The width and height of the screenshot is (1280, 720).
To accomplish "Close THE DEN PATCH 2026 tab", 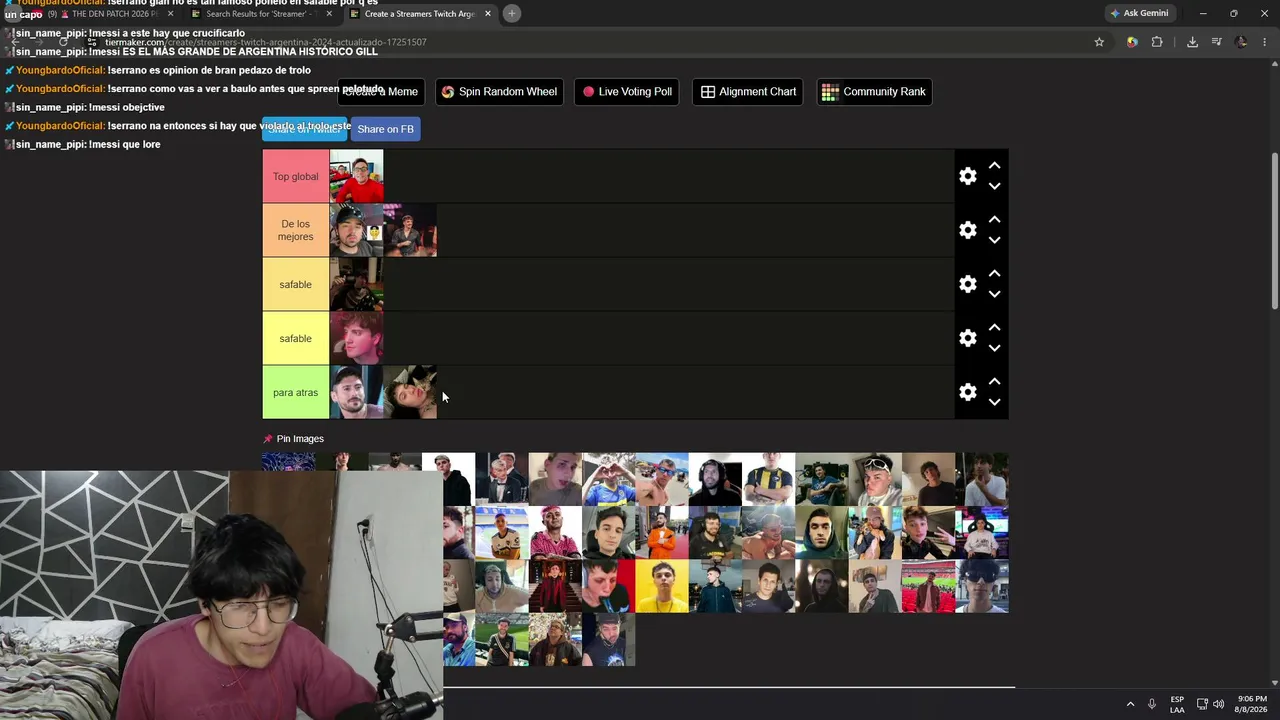I will point(171,14).
